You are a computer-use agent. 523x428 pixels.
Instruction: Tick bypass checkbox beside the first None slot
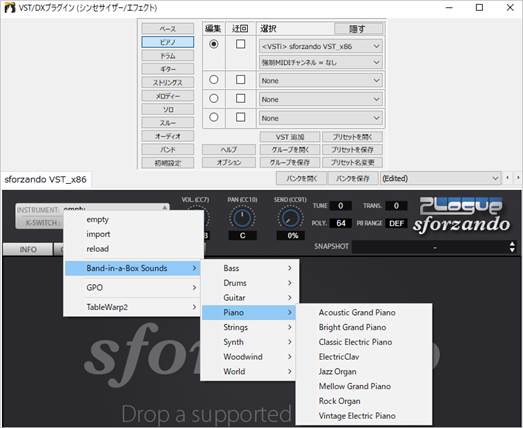(x=240, y=80)
